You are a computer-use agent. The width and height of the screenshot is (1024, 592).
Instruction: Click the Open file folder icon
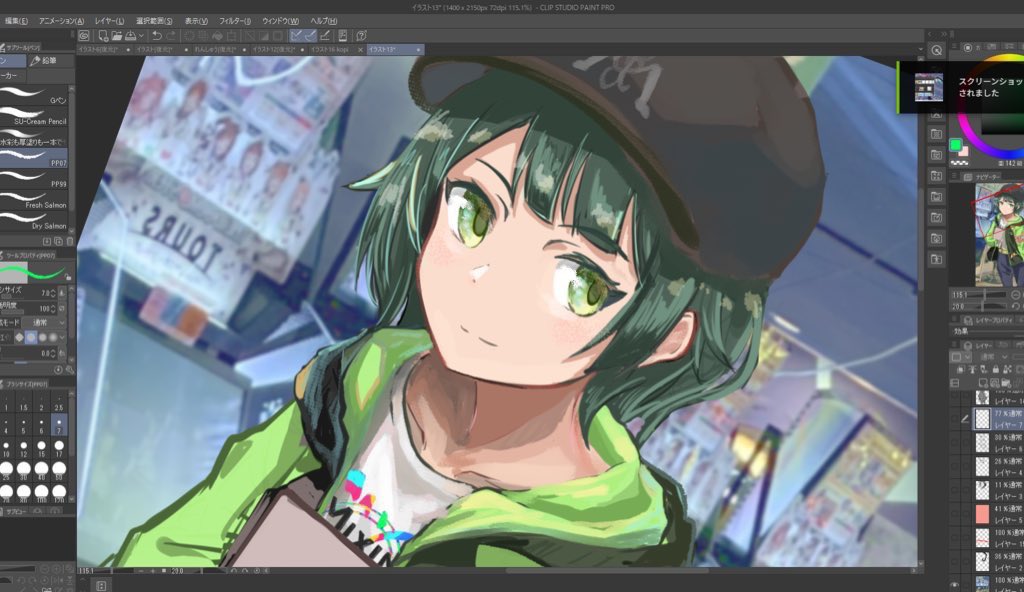click(x=116, y=36)
